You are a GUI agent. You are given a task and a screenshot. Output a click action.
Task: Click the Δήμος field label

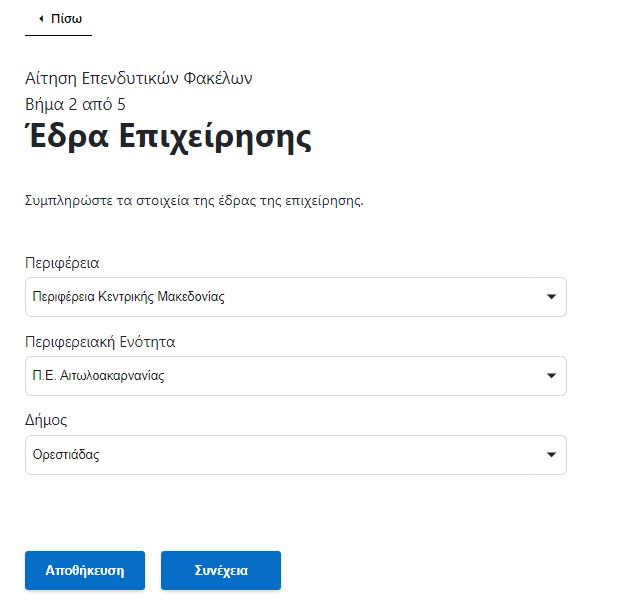pos(46,420)
